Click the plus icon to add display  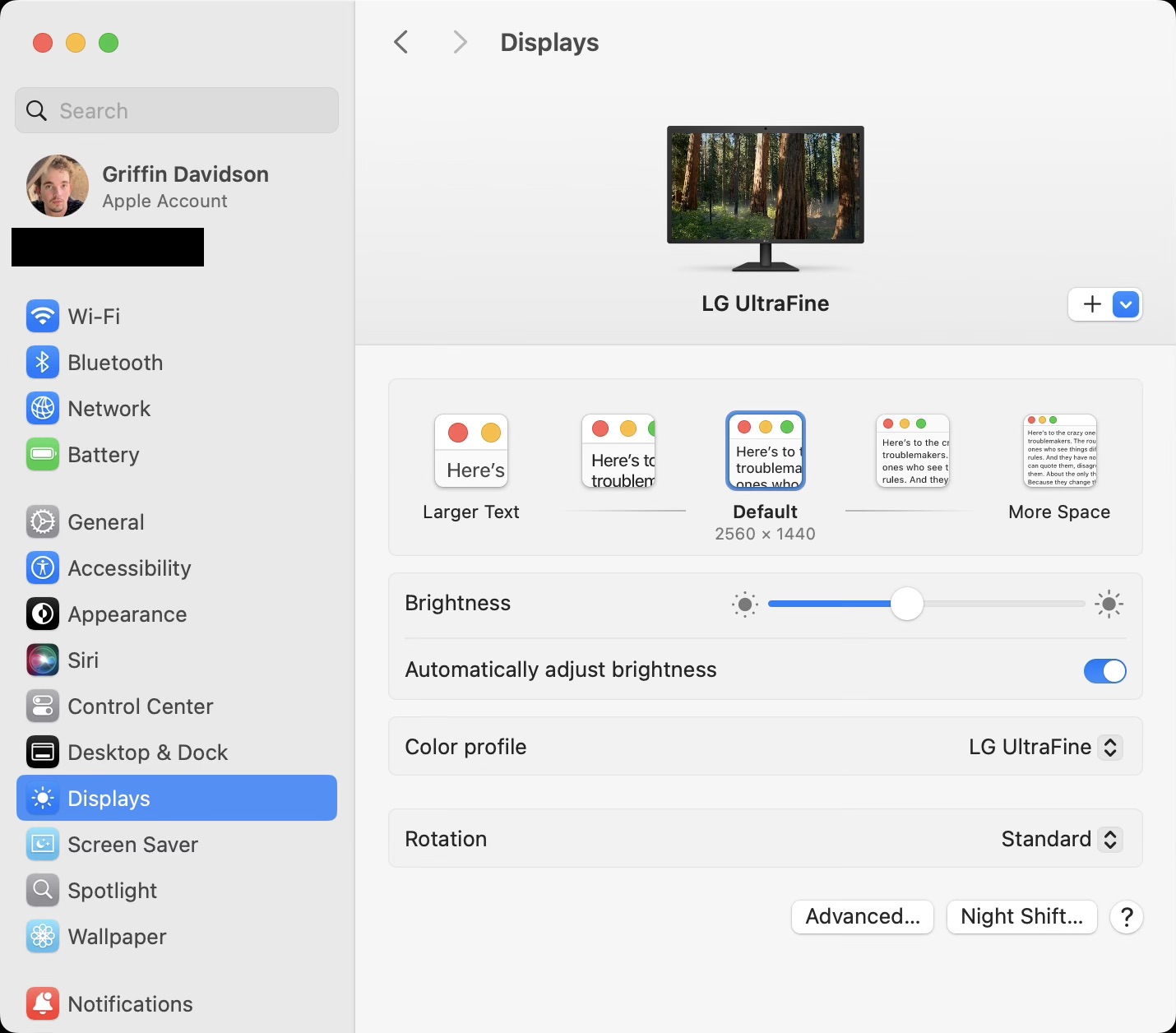[1092, 304]
